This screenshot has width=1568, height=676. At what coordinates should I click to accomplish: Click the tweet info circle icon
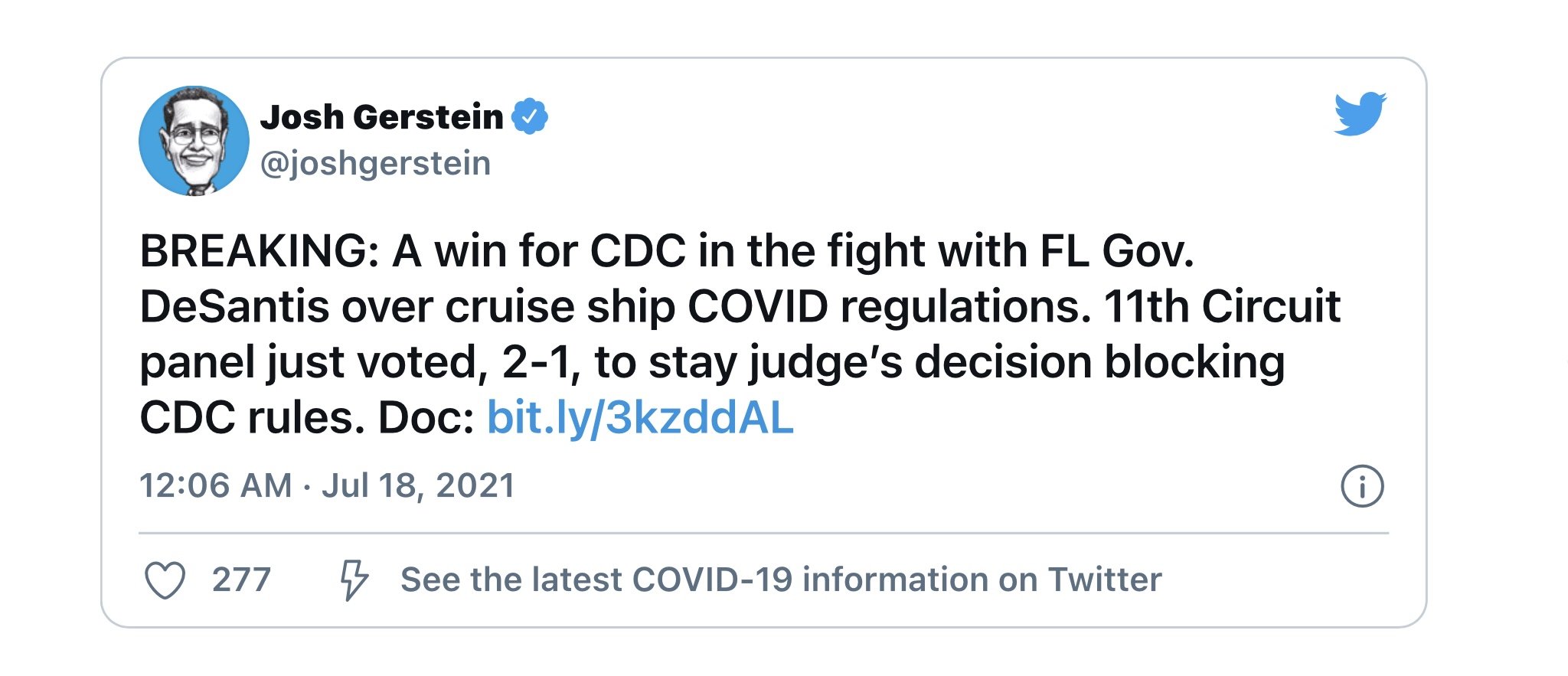[1362, 486]
